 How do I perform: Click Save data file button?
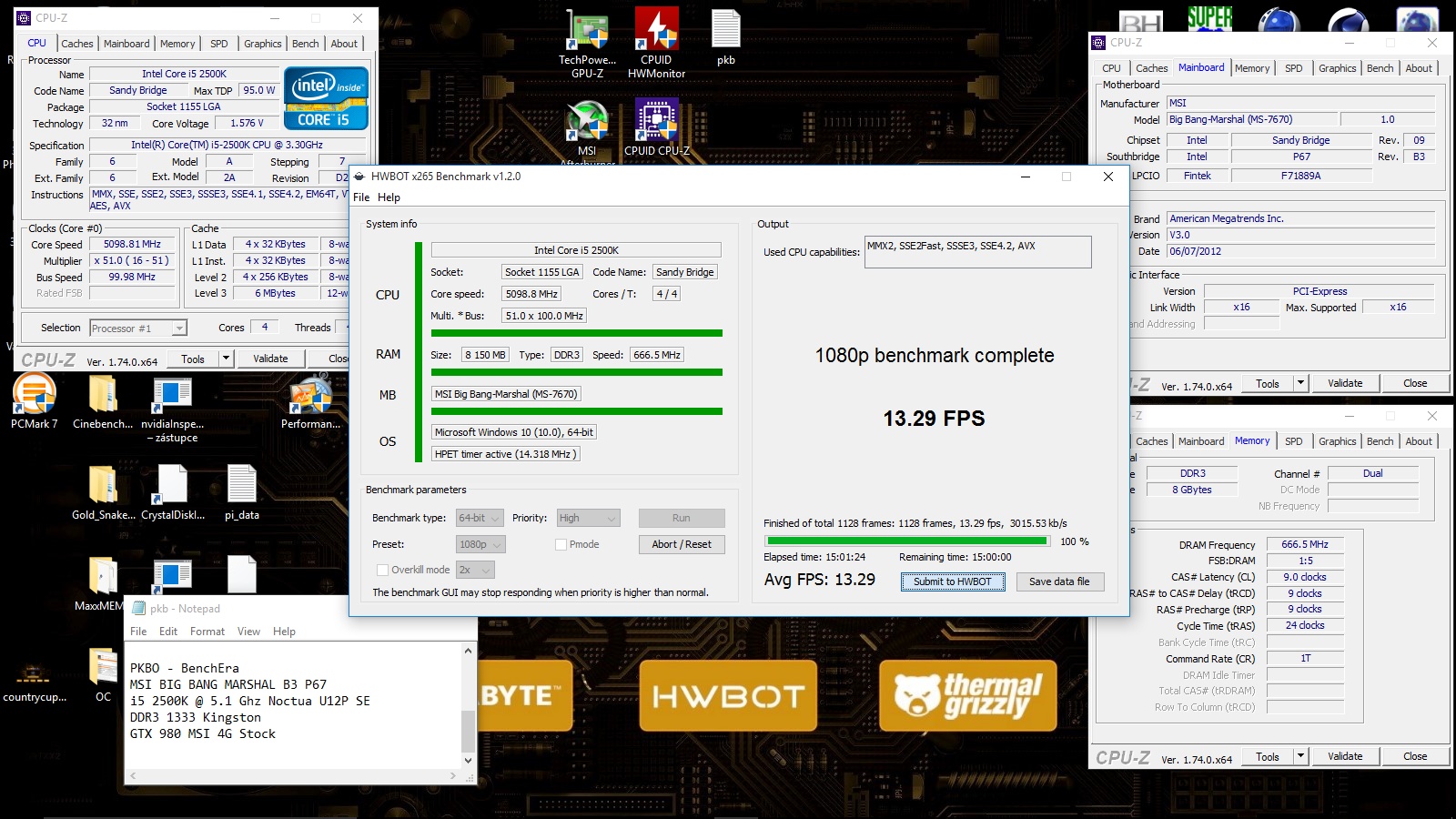1059,581
